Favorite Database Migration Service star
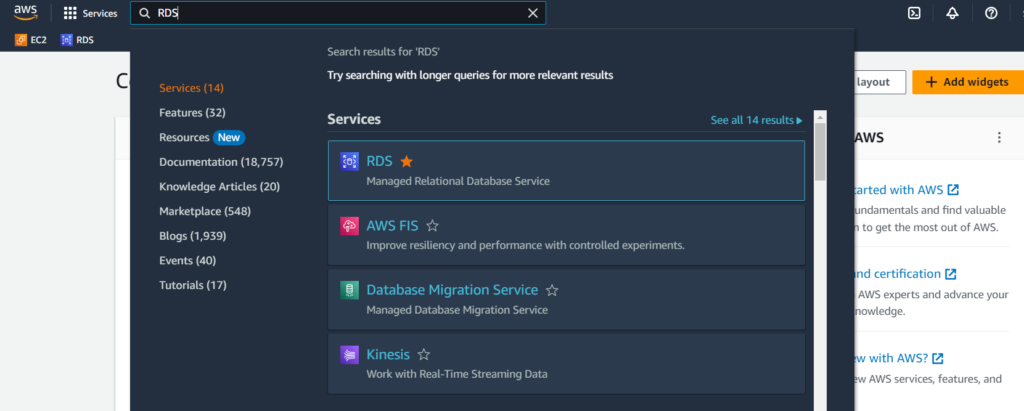The height and width of the screenshot is (411, 1024). click(552, 290)
